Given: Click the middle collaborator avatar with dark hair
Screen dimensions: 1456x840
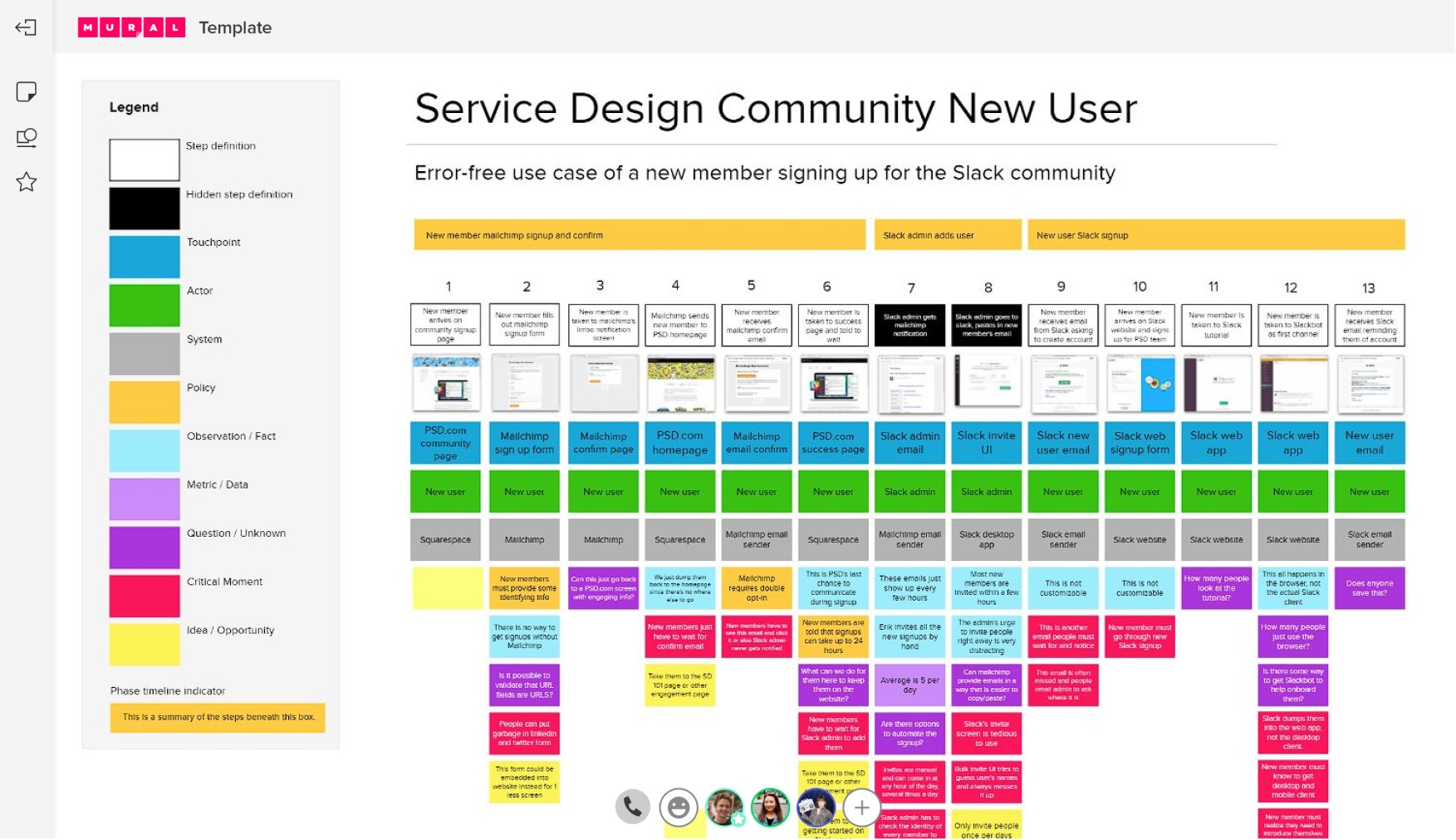Looking at the screenshot, I should tap(770, 807).
